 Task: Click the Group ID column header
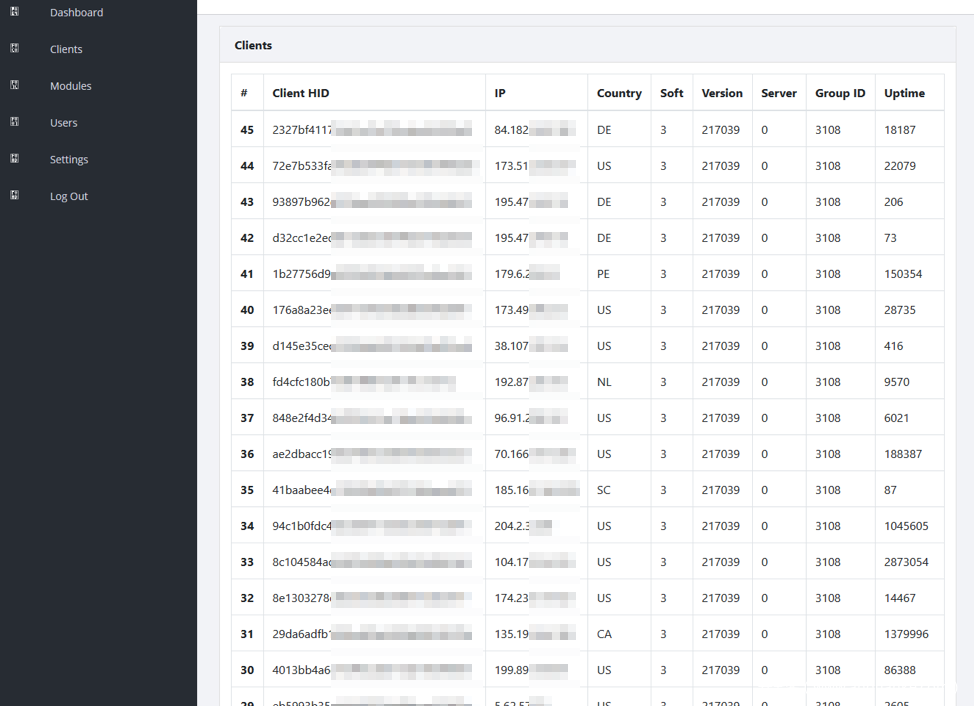click(x=840, y=93)
